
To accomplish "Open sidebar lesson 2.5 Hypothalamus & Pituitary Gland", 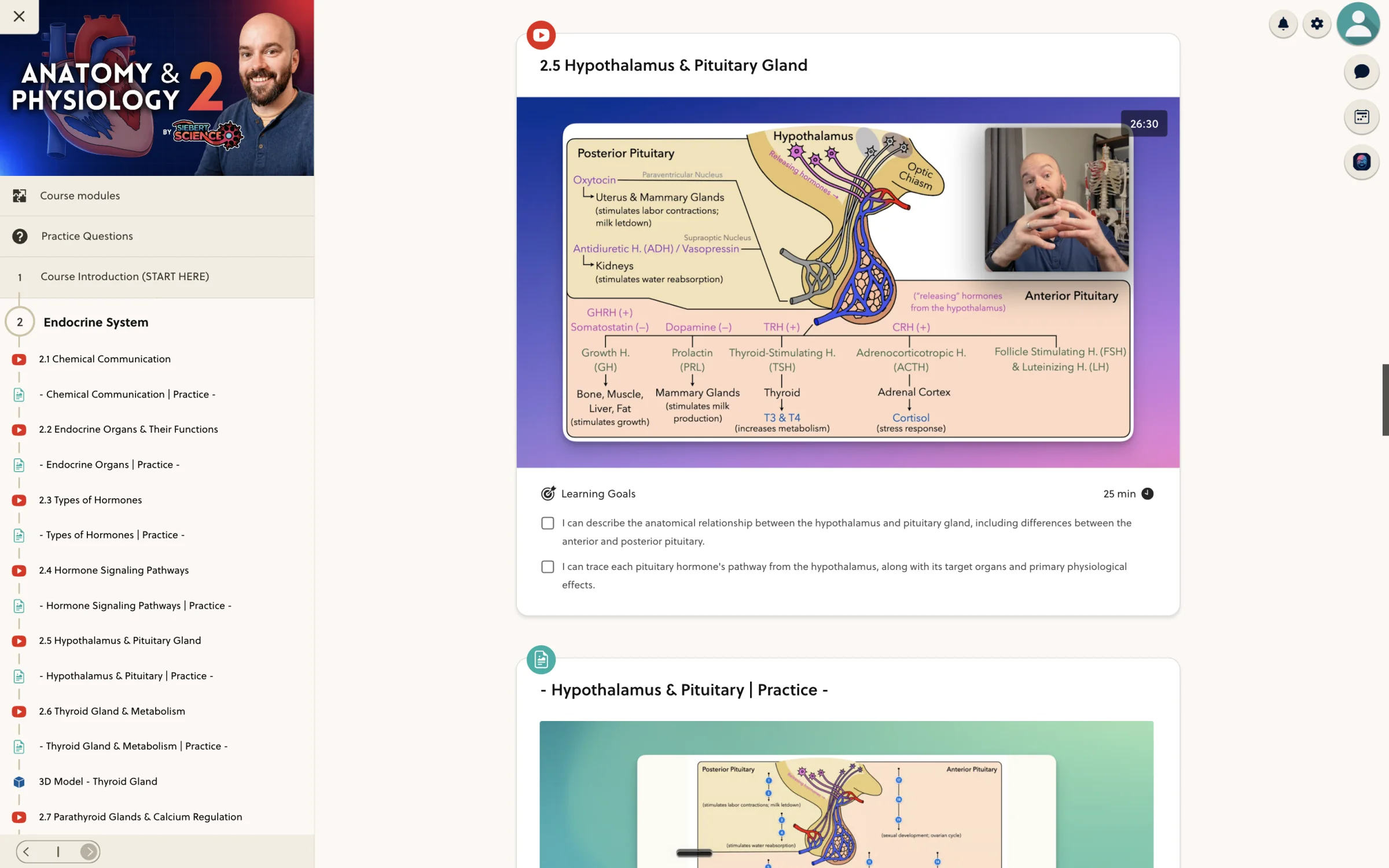I will coord(120,641).
